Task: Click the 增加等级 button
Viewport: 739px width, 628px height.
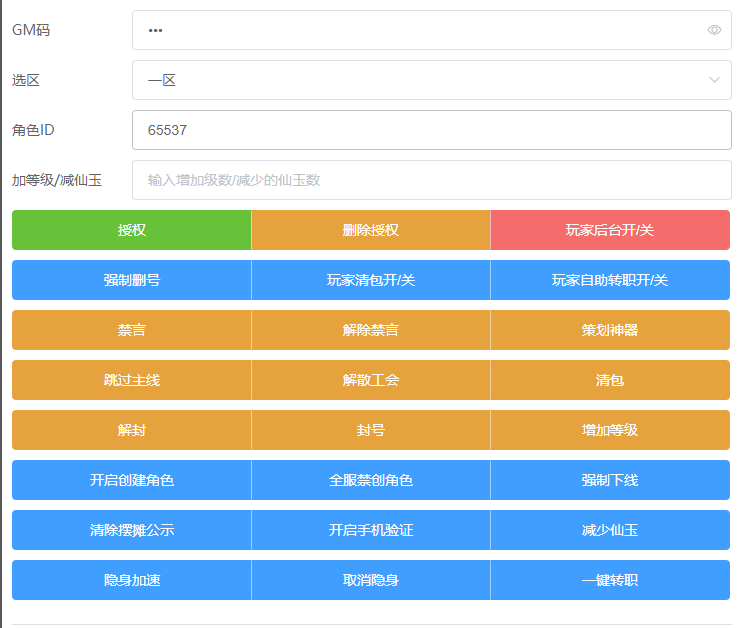Action: click(x=610, y=430)
